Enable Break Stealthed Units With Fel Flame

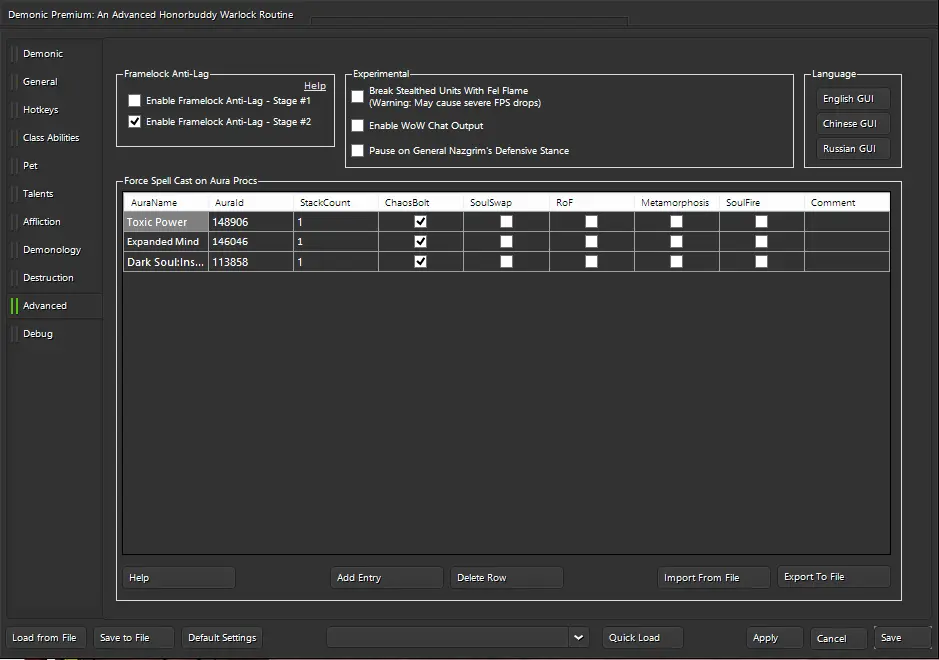coord(358,96)
